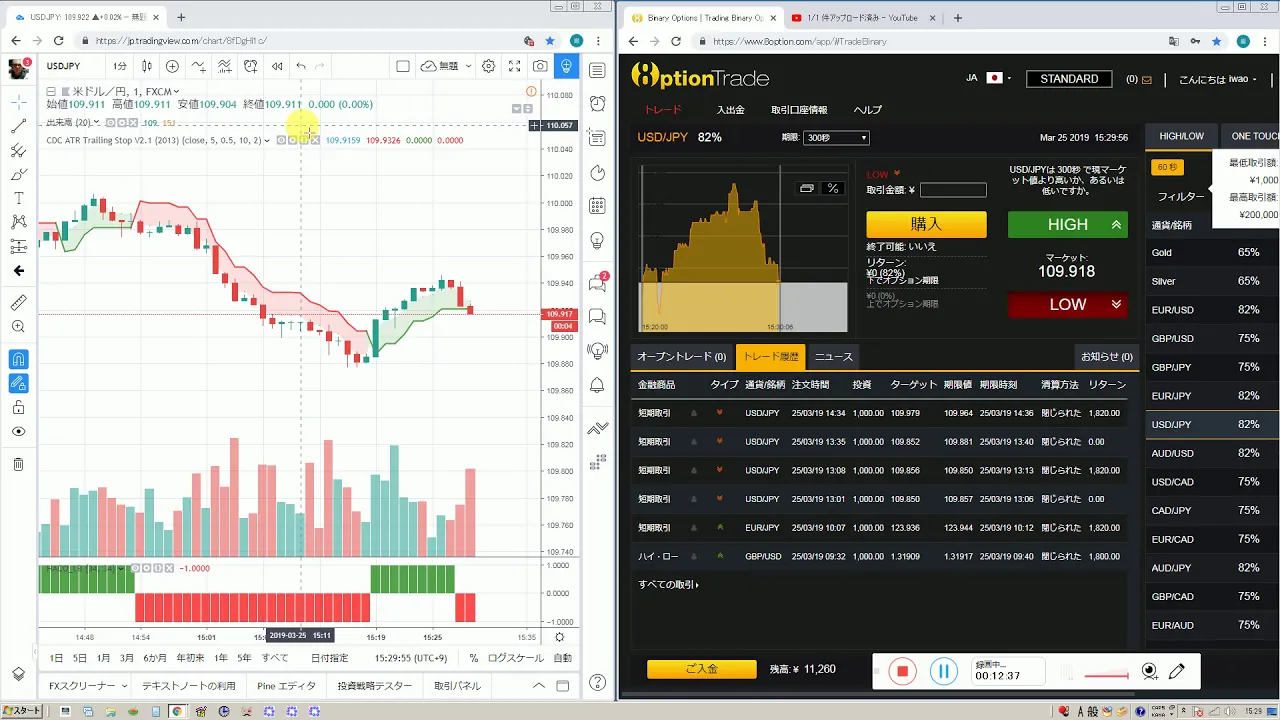The width and height of the screenshot is (1280, 720).
Task: Open expiry 期限 300秒 dropdown
Action: point(836,137)
